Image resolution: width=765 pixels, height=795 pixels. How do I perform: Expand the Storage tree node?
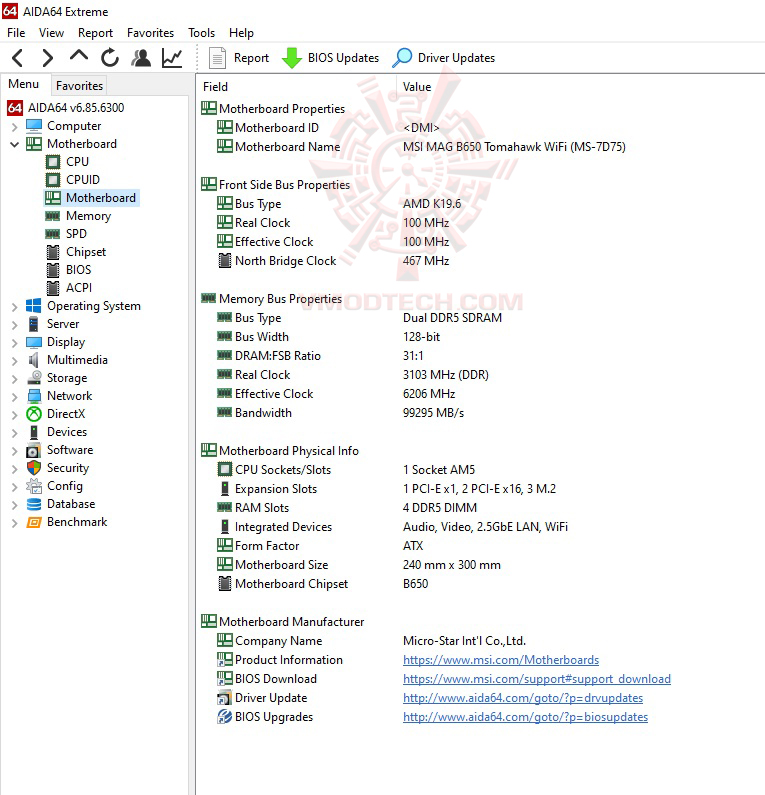pos(15,378)
